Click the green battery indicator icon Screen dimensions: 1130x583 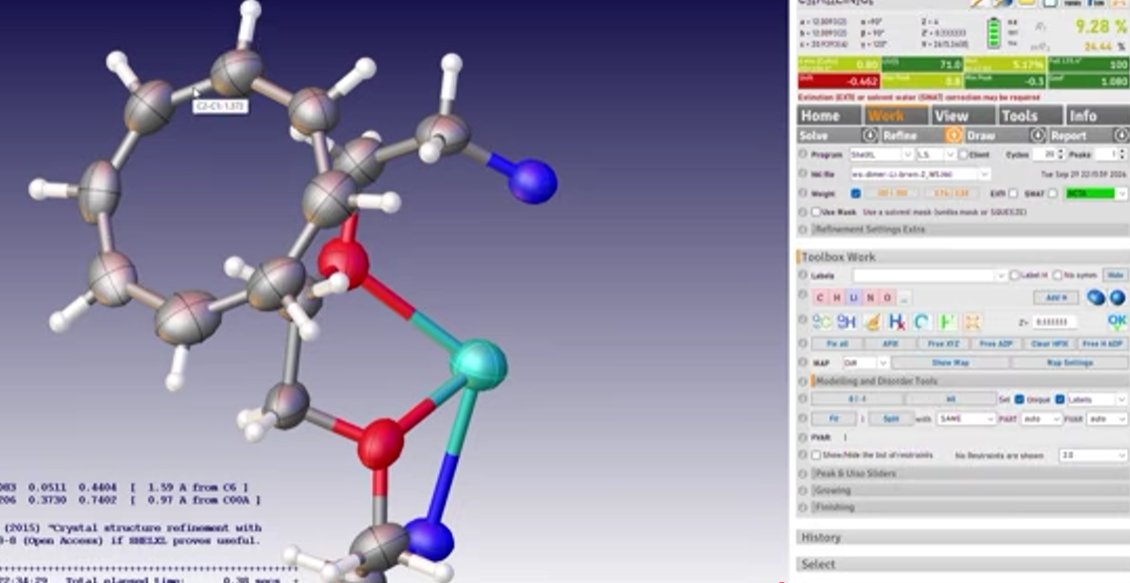pos(994,32)
